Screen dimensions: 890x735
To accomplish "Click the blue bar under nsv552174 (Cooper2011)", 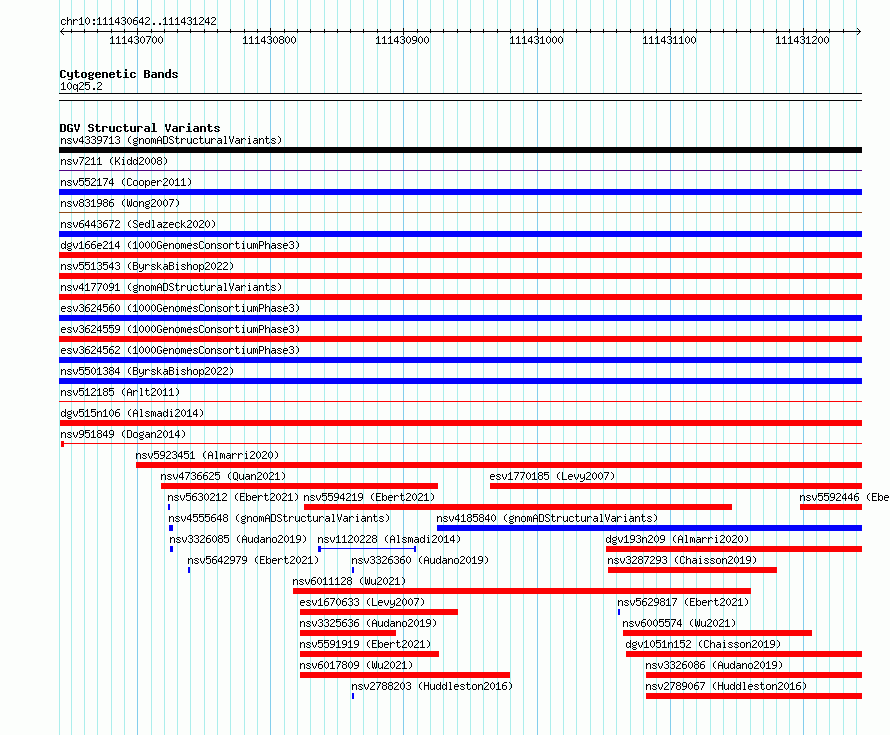I will [x=460, y=192].
